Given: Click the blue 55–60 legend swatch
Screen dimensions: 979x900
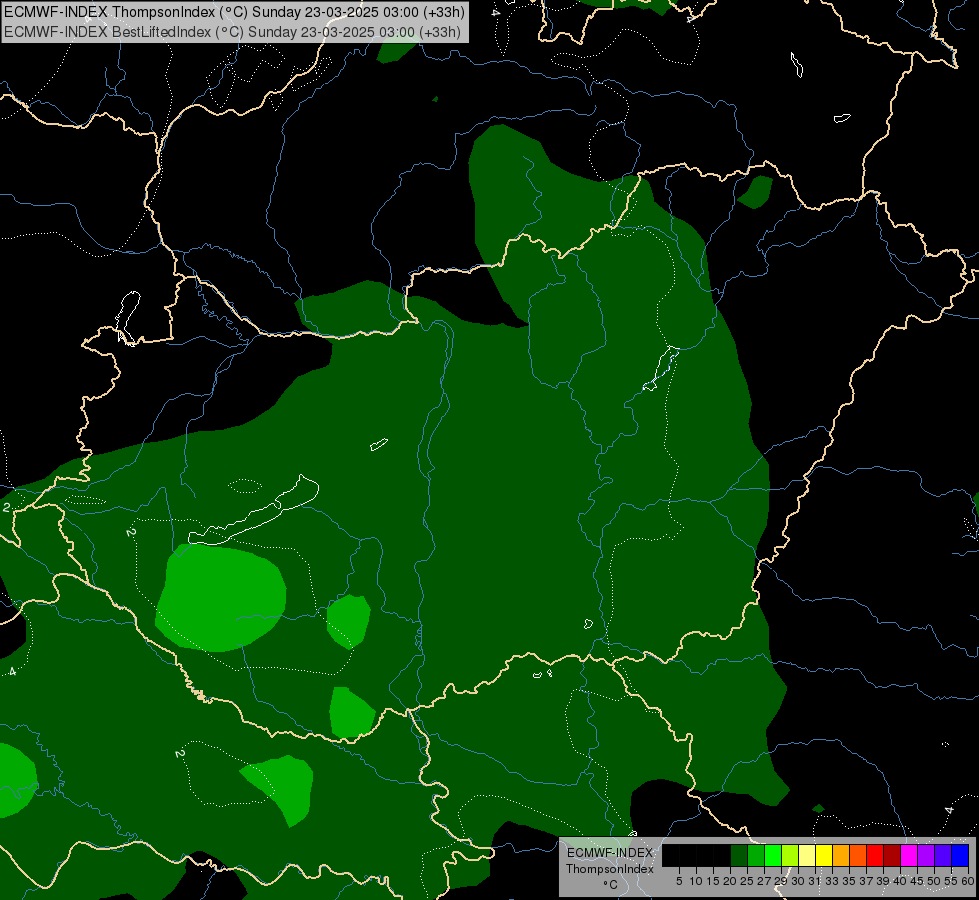Looking at the screenshot, I should (960, 855).
